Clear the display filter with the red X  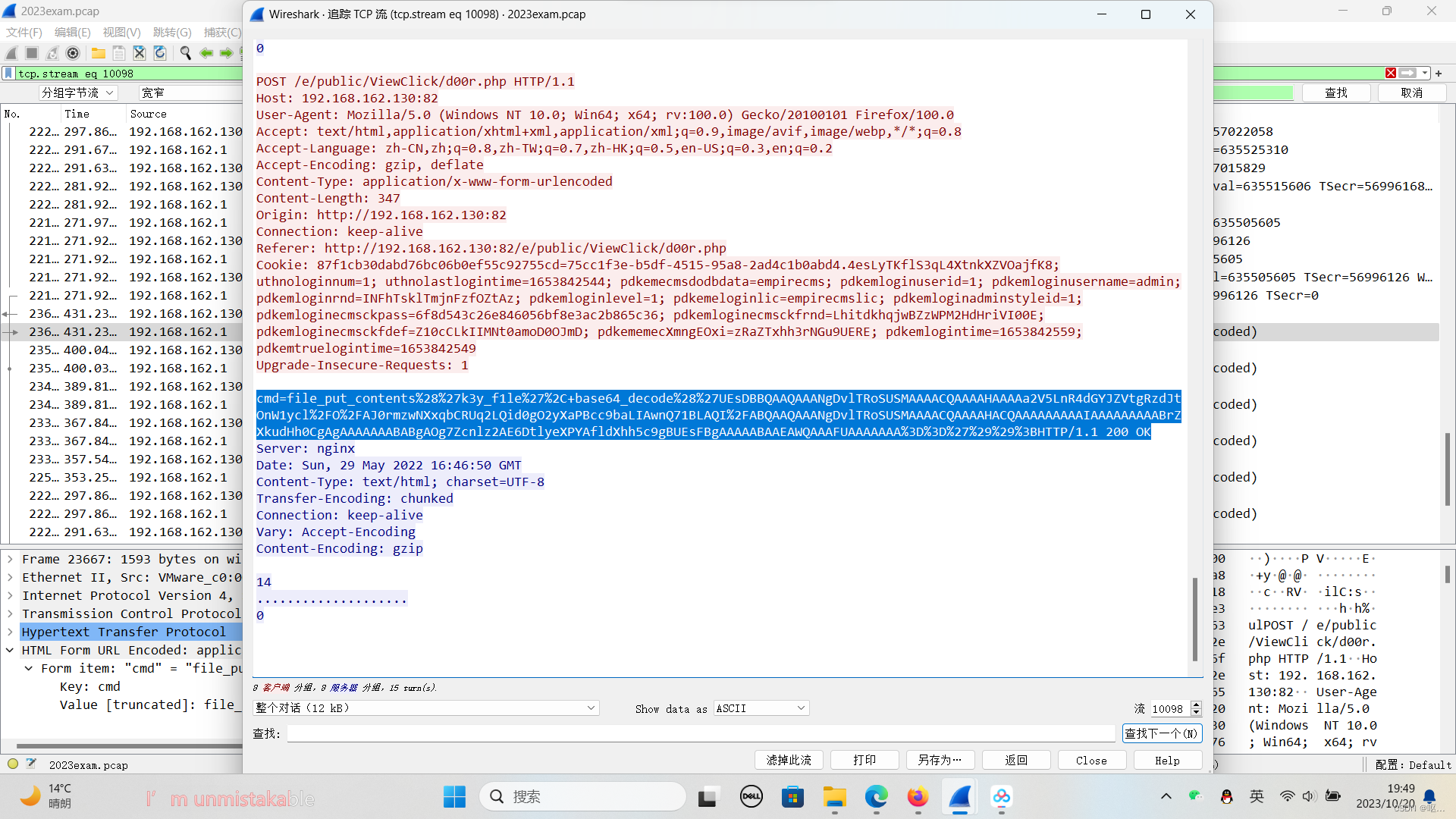coord(1391,74)
